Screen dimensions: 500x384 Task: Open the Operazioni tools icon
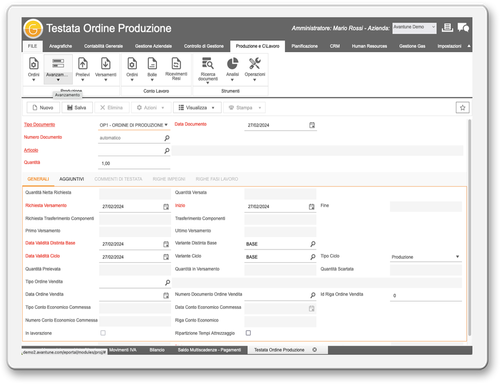255,69
